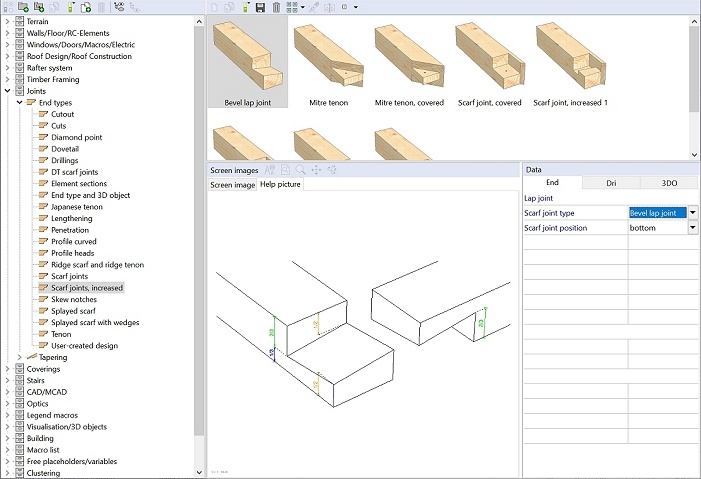Screen dimensions: 701x479
Task: Select the Bevel lap joint thumbnail
Action: [248, 62]
